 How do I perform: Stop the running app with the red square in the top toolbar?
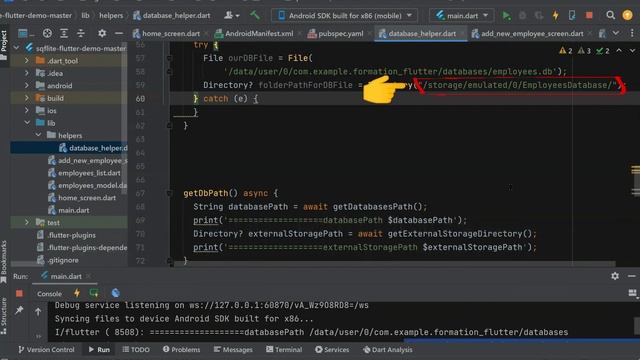(x=589, y=16)
